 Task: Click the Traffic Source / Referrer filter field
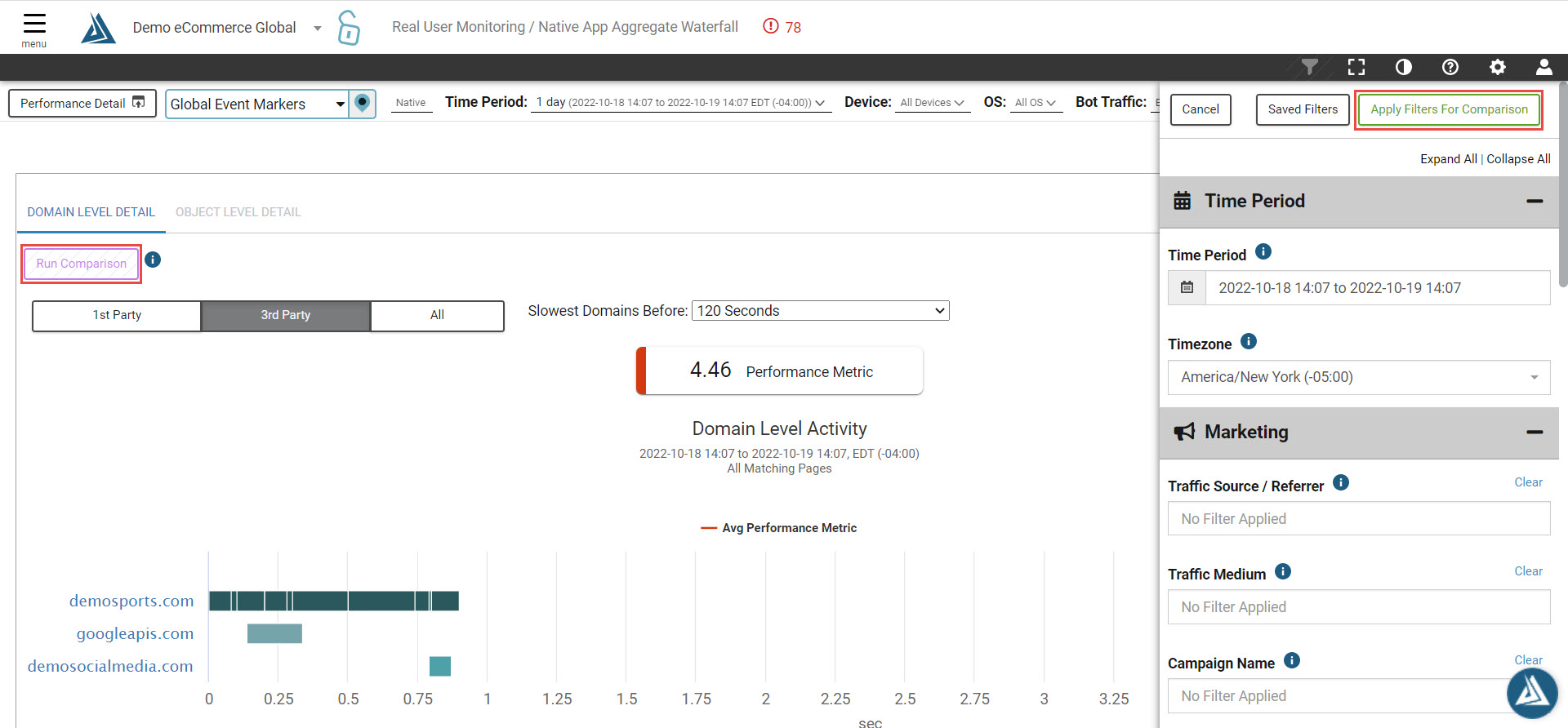tap(1358, 519)
